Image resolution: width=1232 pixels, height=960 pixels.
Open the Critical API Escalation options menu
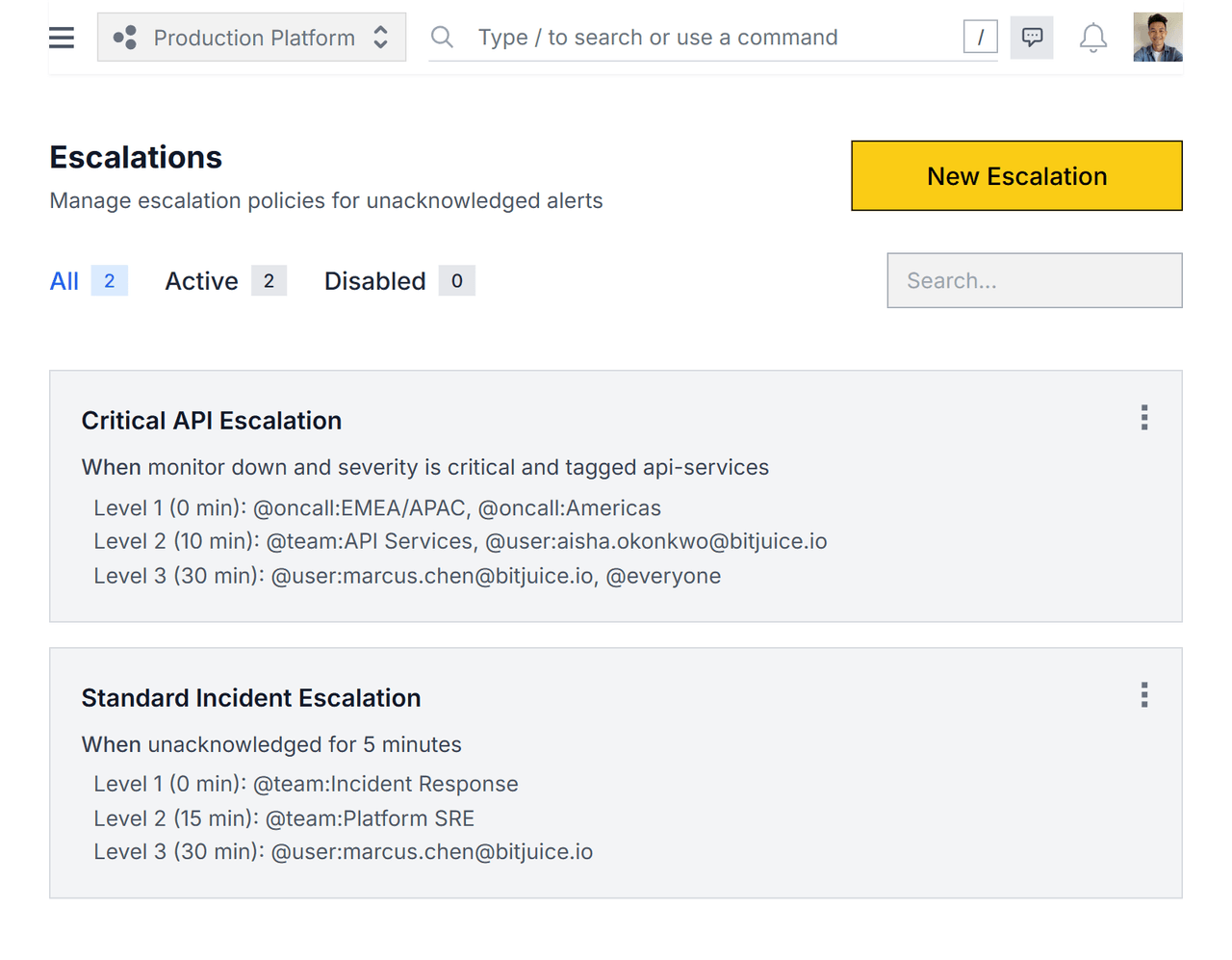(1143, 418)
